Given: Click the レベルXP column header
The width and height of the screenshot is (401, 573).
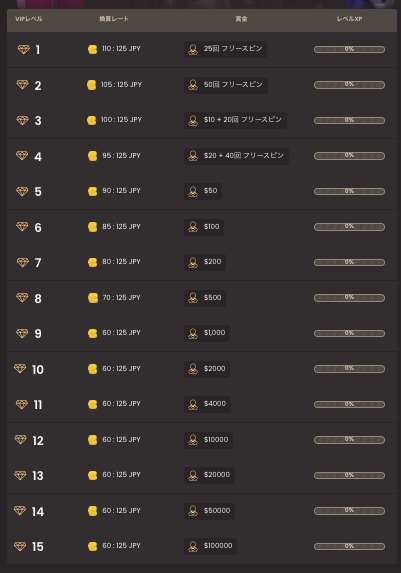Looking at the screenshot, I should tap(349, 19).
